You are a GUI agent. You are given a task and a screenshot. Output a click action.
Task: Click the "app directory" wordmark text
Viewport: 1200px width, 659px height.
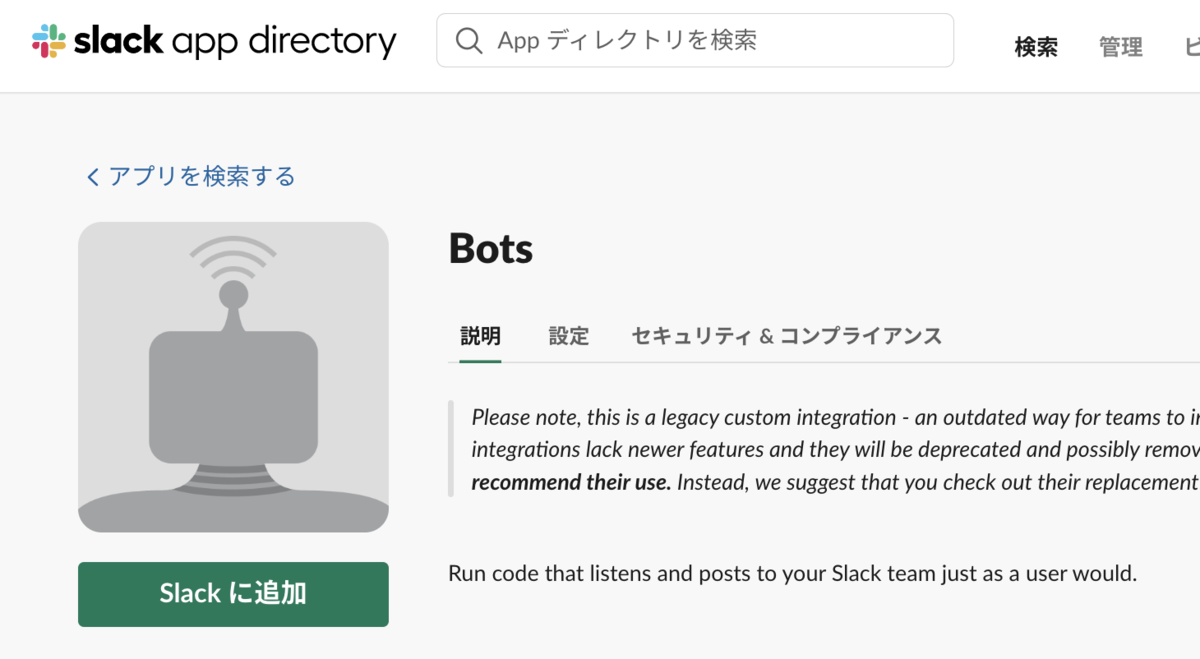click(x=283, y=41)
